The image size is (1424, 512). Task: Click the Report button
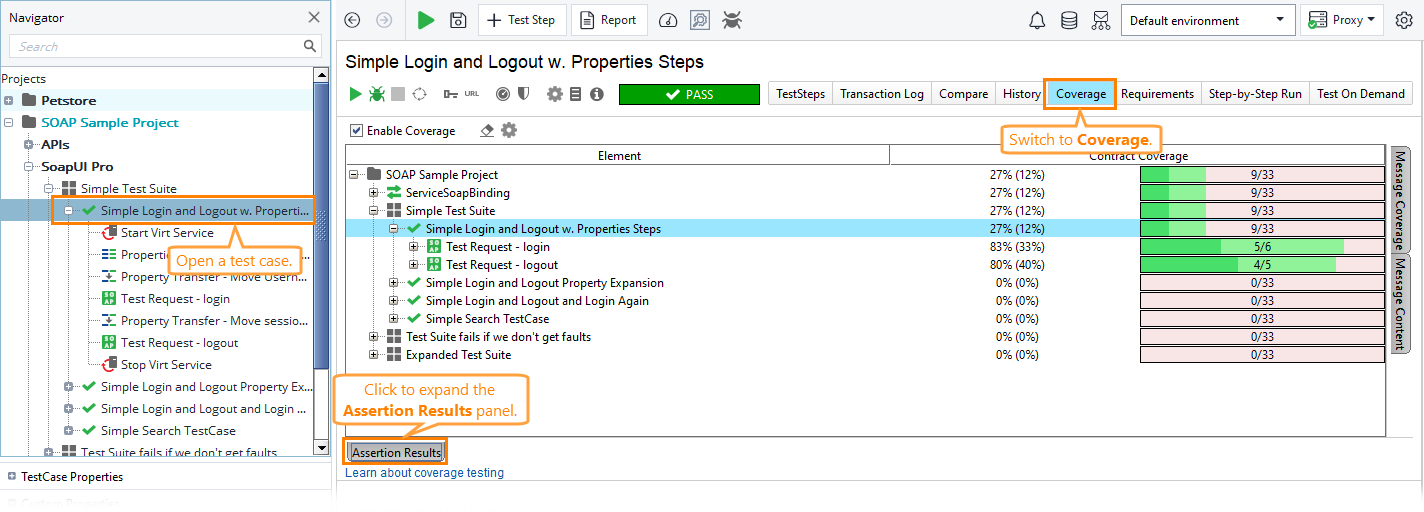[x=609, y=20]
